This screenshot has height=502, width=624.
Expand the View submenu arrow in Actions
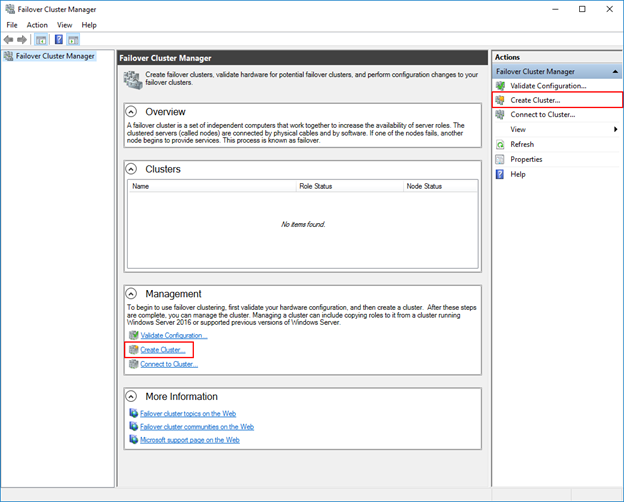pos(616,129)
